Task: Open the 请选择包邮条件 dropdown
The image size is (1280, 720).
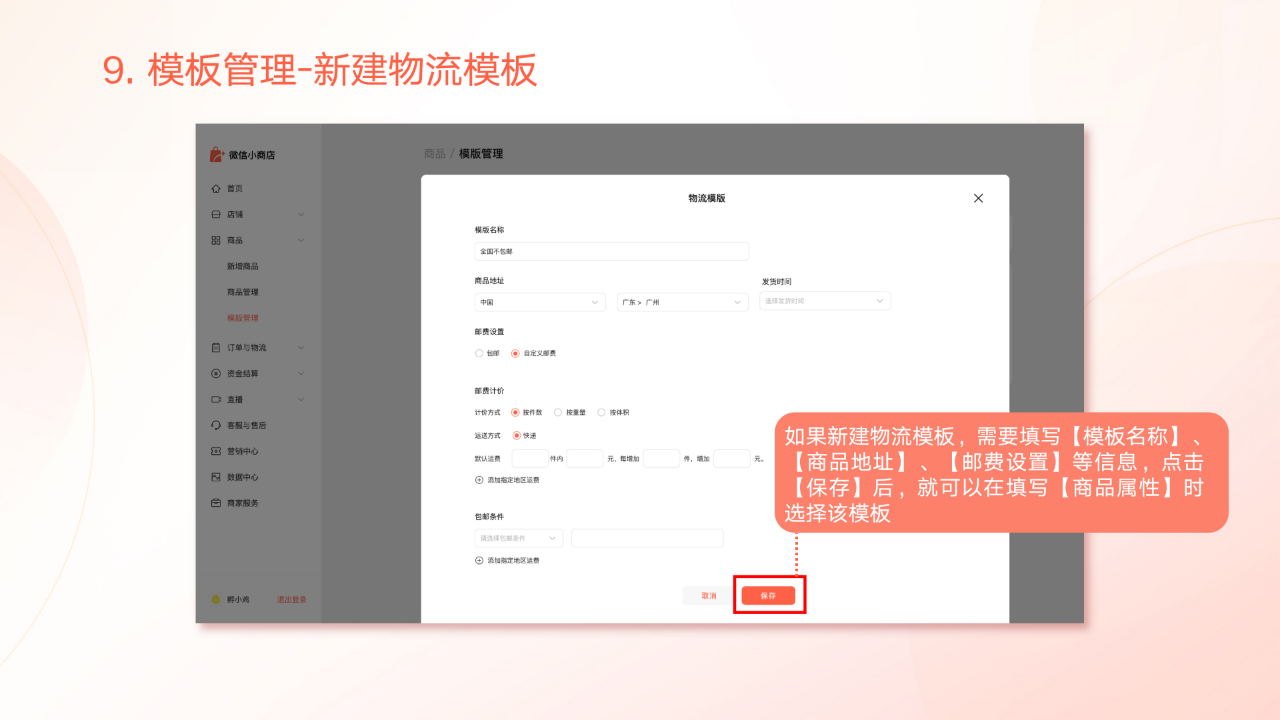Action: point(519,538)
